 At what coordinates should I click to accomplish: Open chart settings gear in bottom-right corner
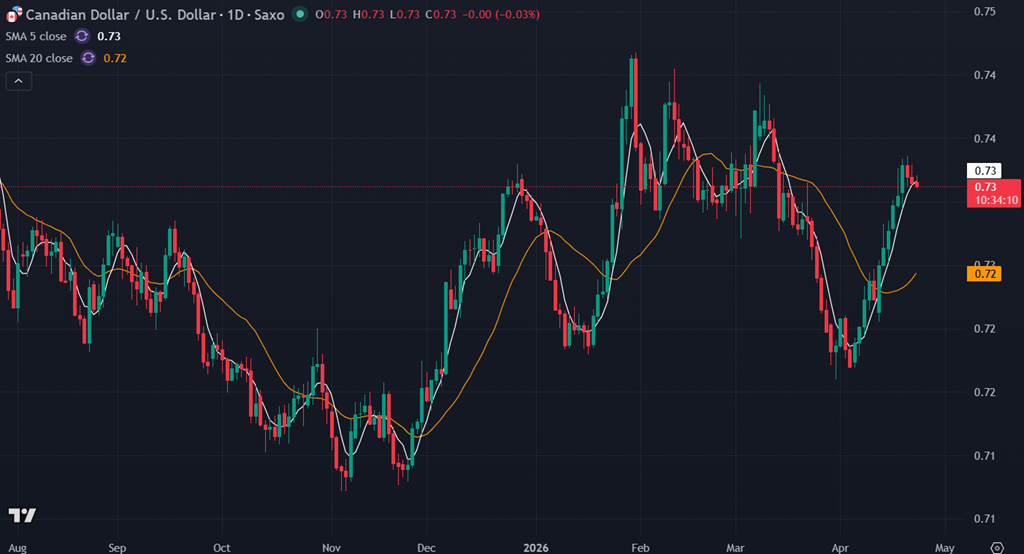coord(996,547)
